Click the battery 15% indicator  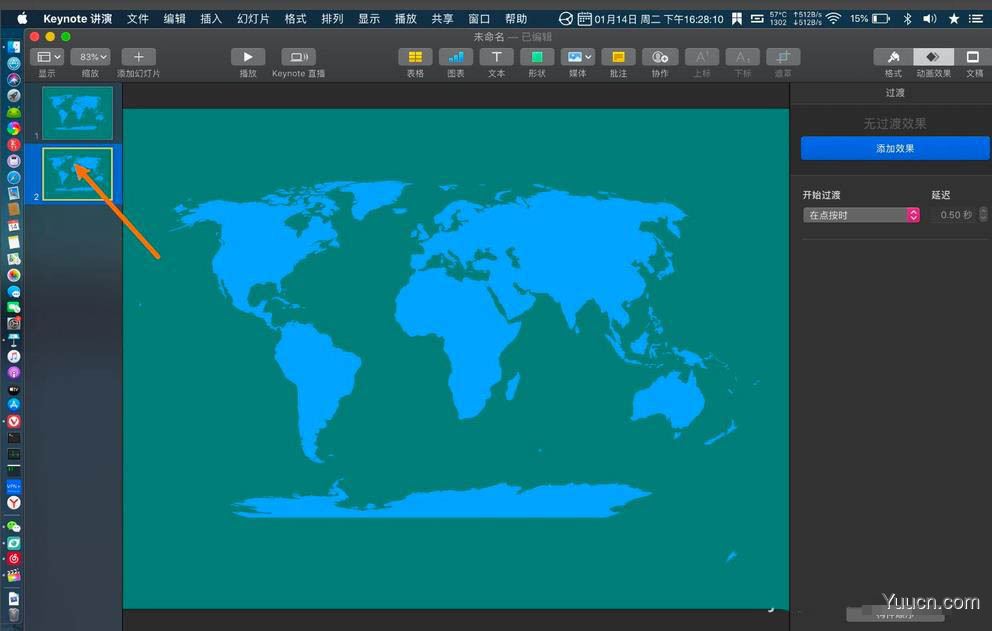tap(870, 18)
